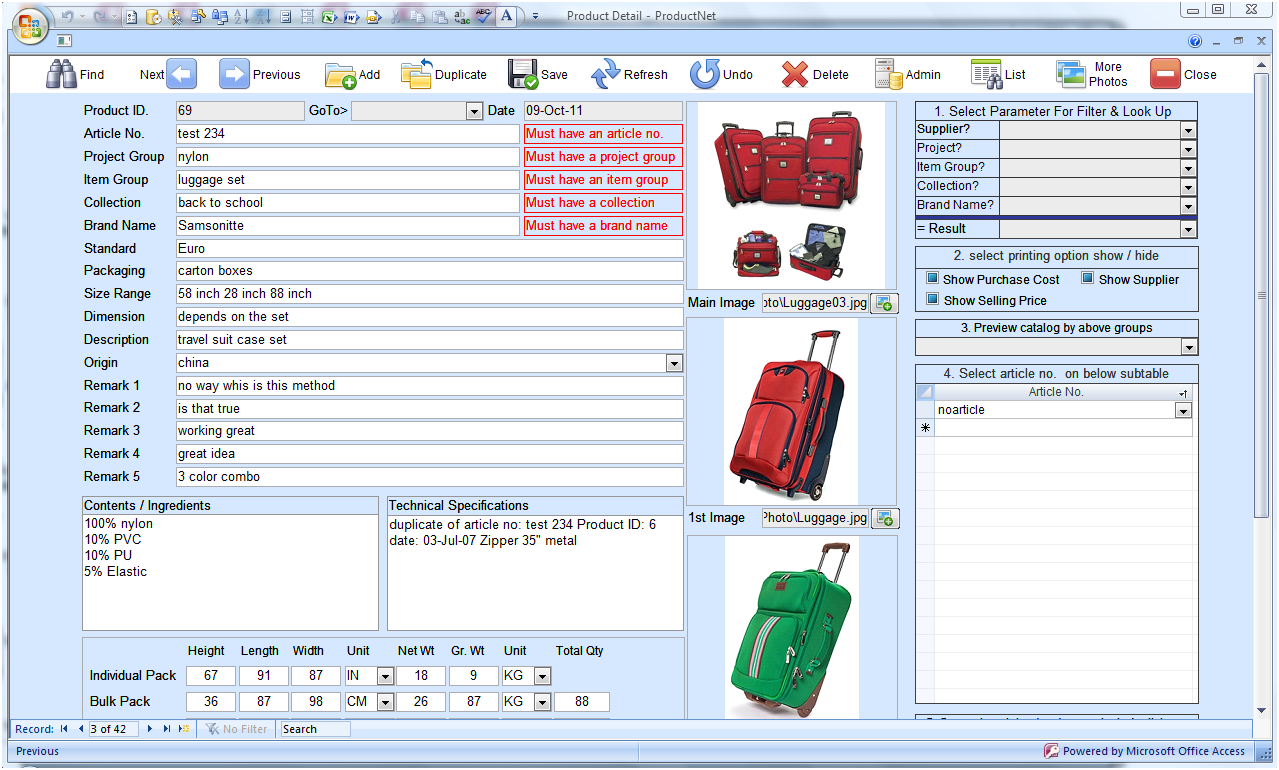
Task: Open the Supplier? filter dropdown
Action: point(1188,130)
